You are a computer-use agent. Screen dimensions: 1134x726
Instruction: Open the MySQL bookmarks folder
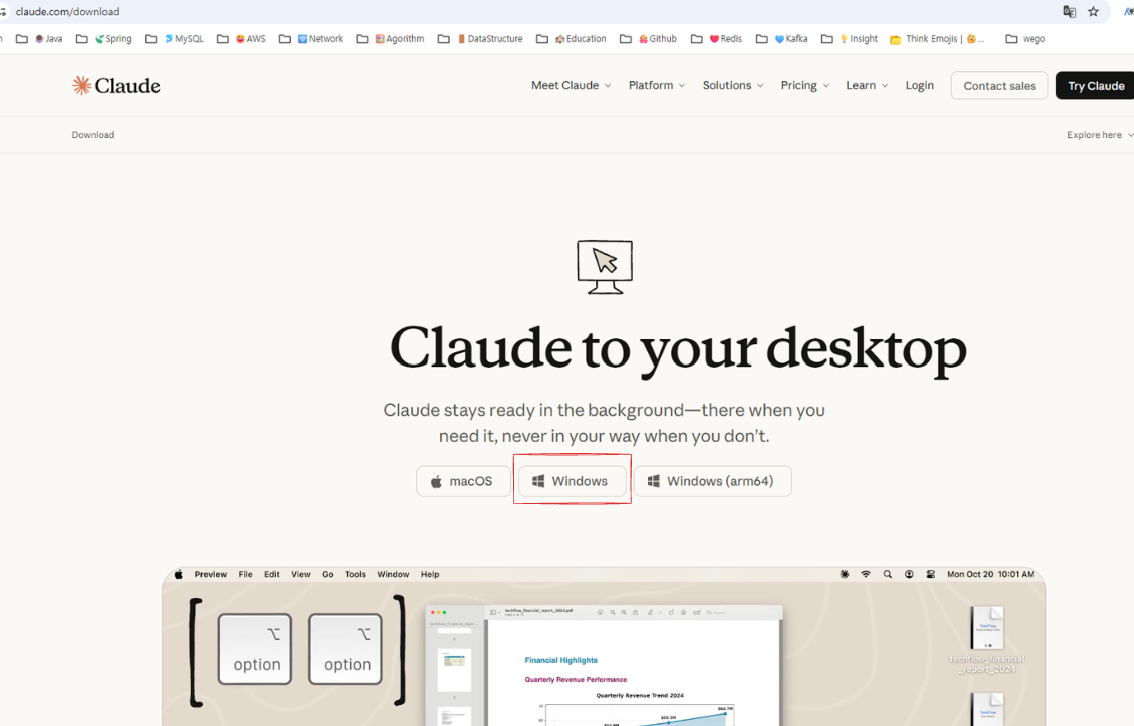[x=174, y=39]
